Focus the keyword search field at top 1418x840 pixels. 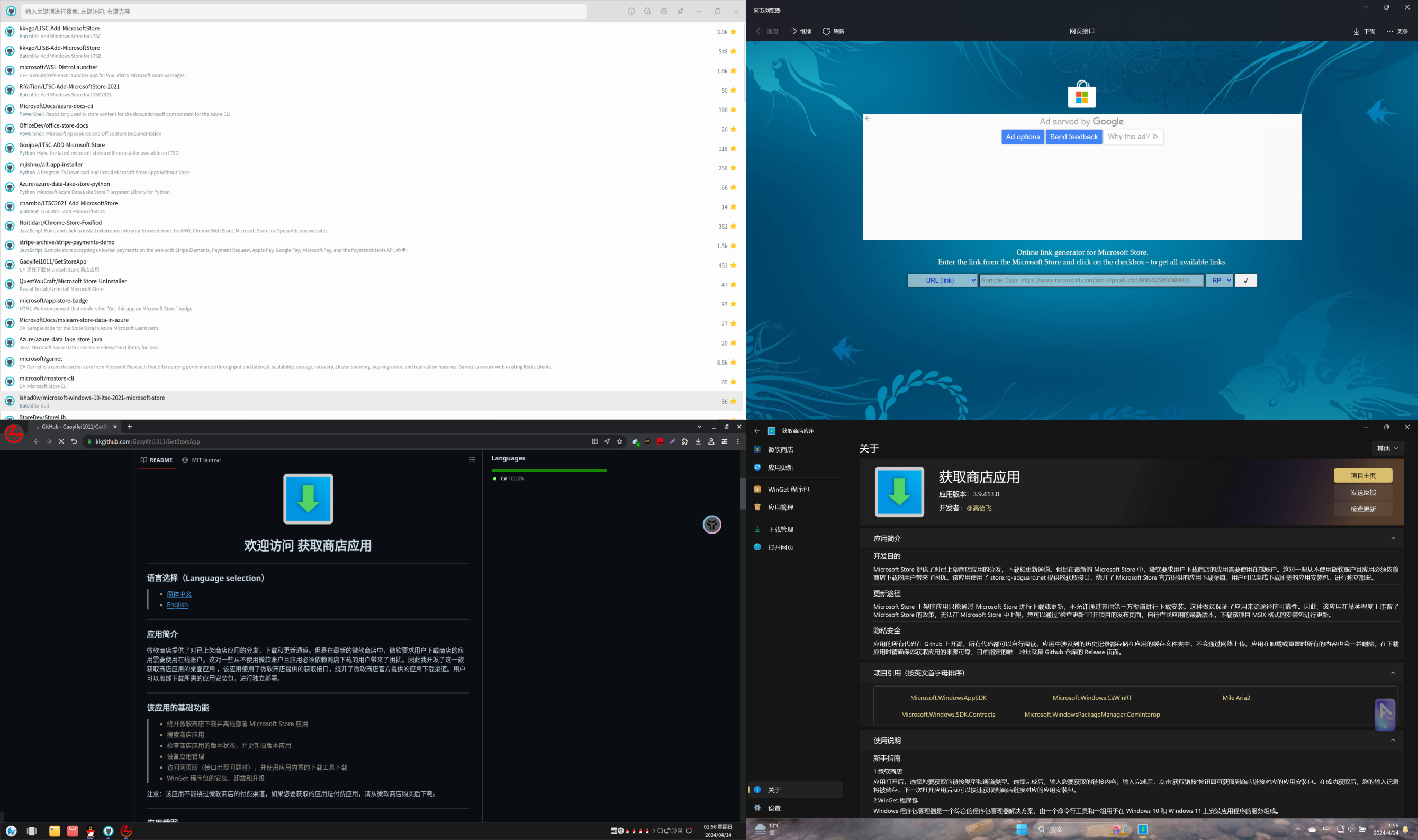tap(304, 11)
